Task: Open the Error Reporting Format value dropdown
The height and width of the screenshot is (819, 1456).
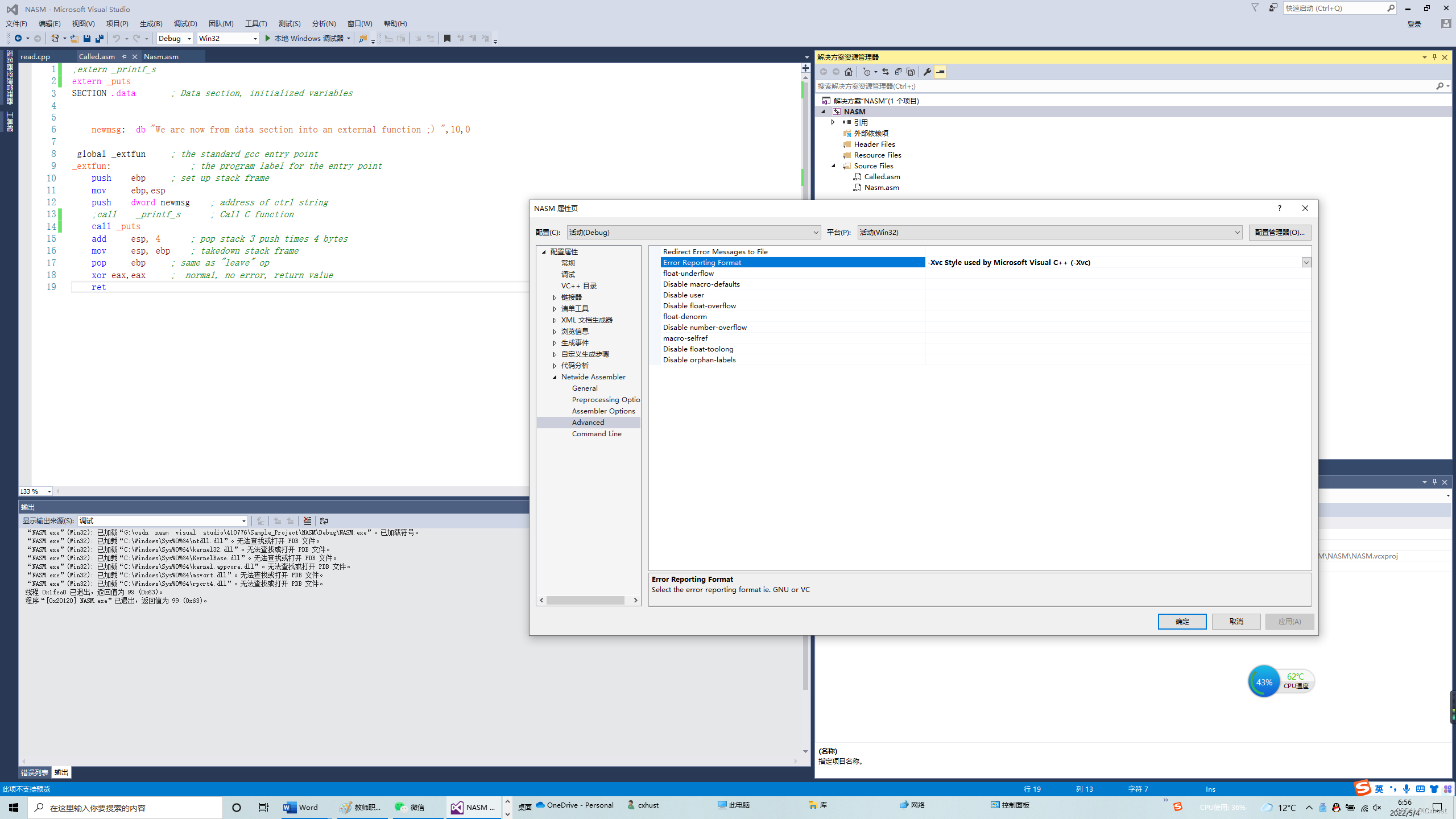Action: (x=1306, y=263)
